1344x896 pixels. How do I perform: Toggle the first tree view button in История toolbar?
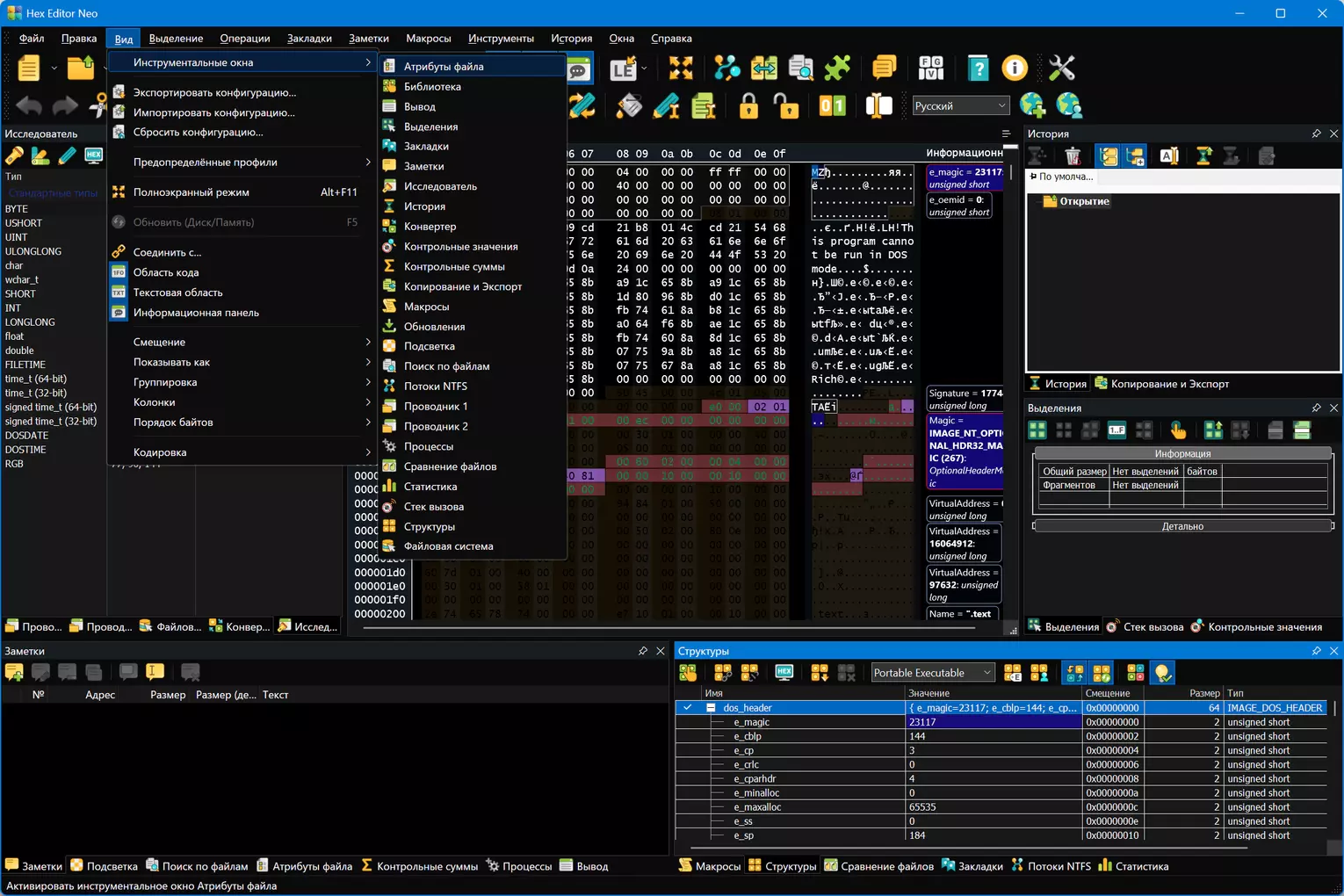[1109, 156]
